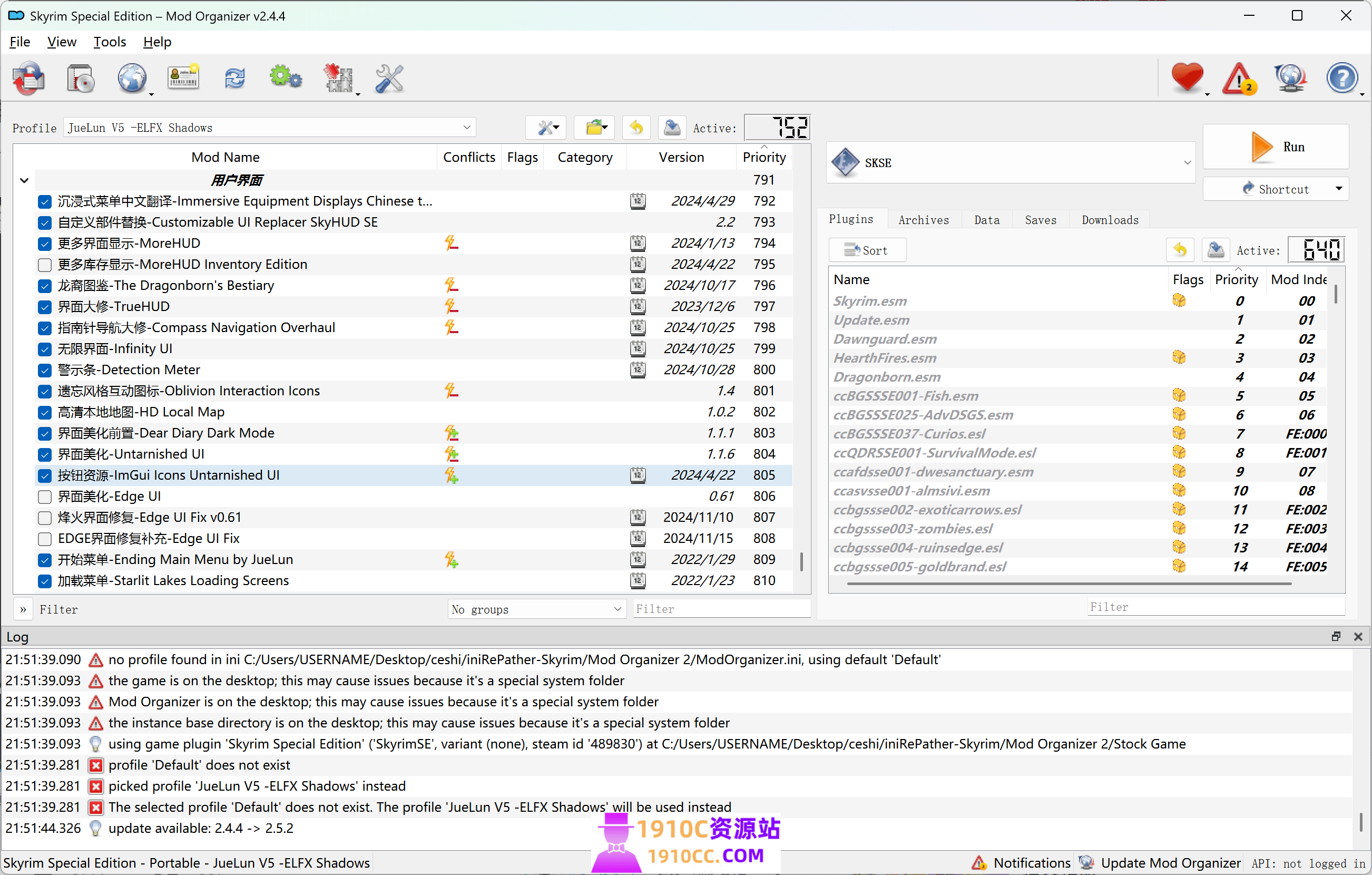Uncheck the TrueHUD mod checkbox

pyautogui.click(x=44, y=307)
